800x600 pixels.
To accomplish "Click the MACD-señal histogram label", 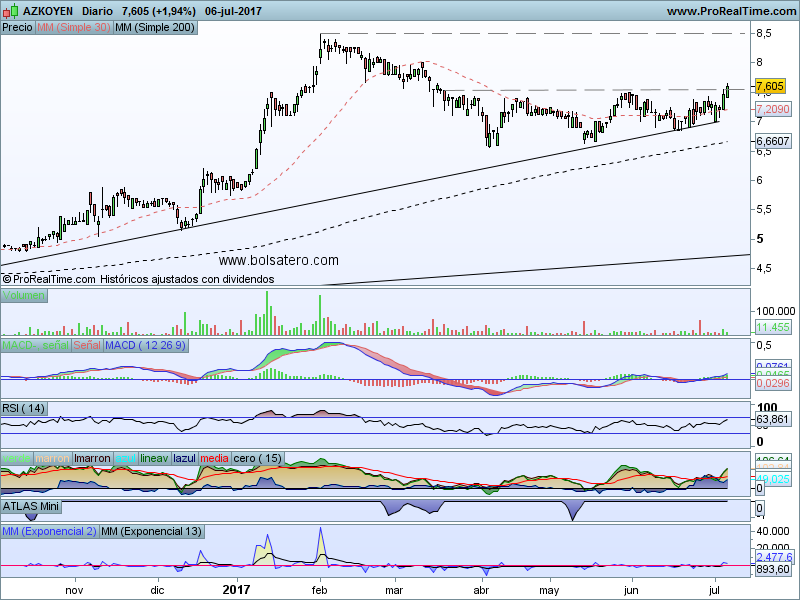I will [x=36, y=345].
